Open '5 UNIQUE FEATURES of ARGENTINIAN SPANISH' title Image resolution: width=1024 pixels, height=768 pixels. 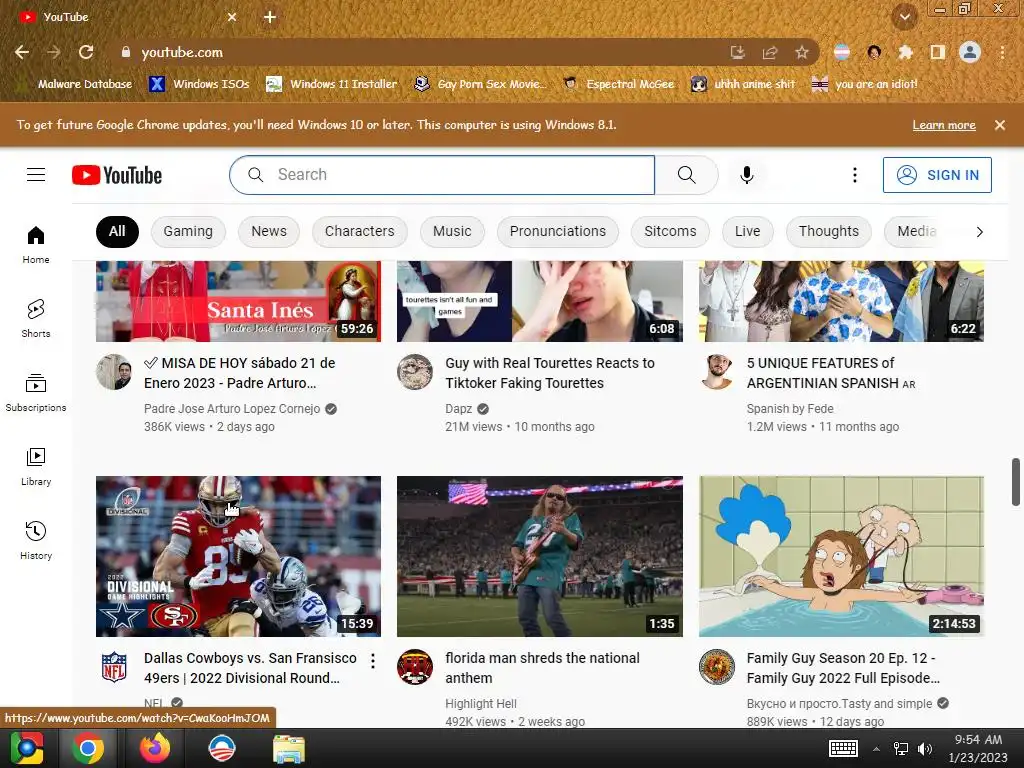coord(831,373)
